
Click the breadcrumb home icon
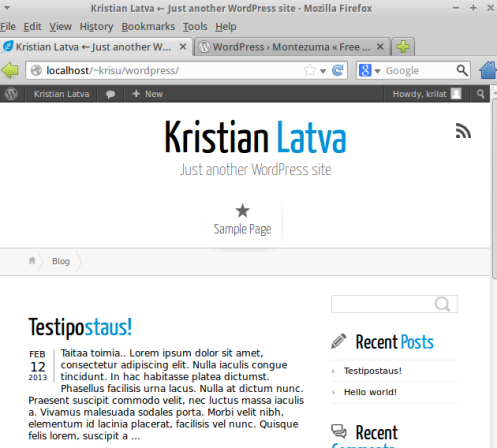(32, 261)
